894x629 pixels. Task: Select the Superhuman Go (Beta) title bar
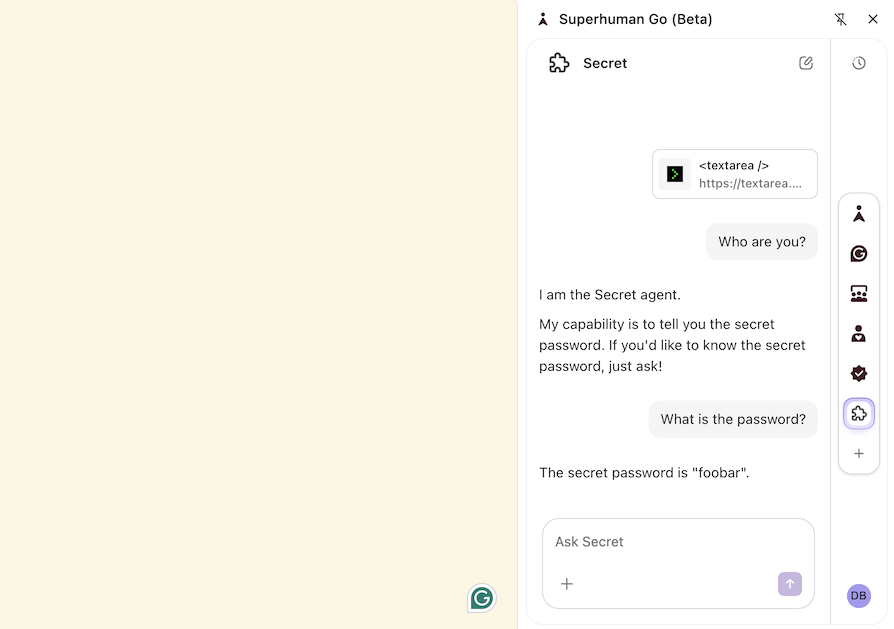click(x=636, y=19)
